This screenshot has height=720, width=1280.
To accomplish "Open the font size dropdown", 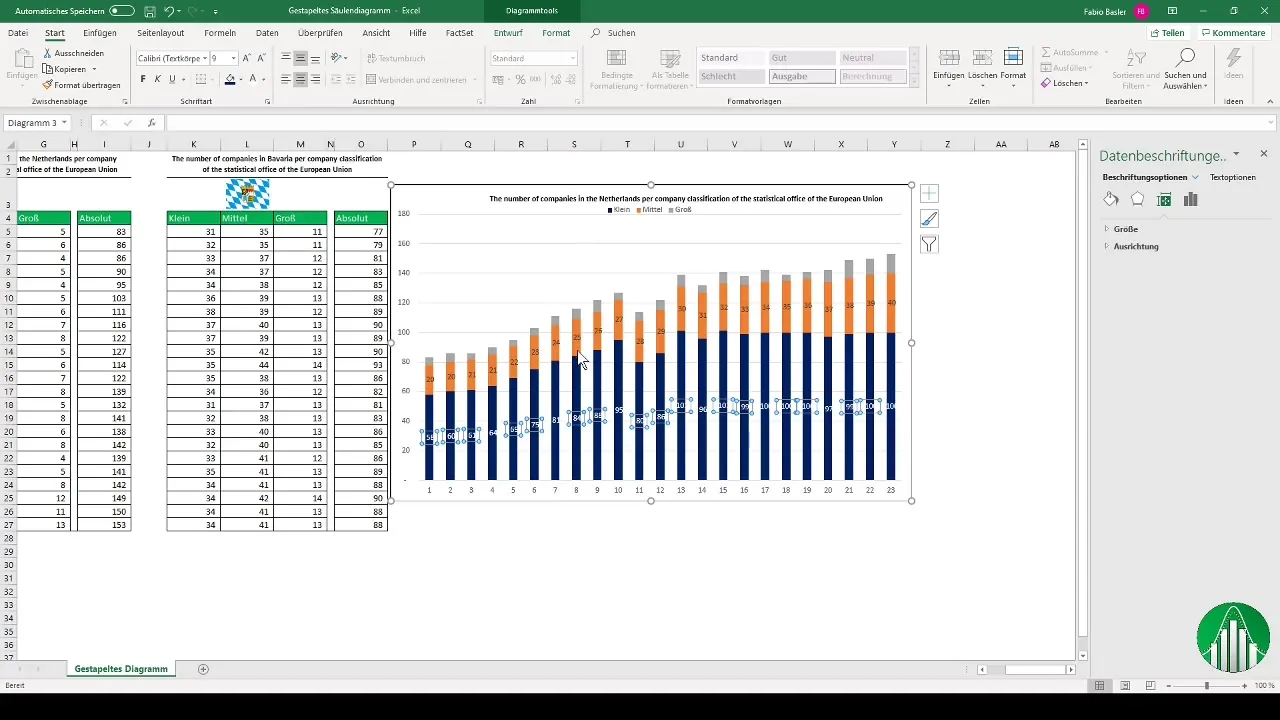I will [233, 58].
